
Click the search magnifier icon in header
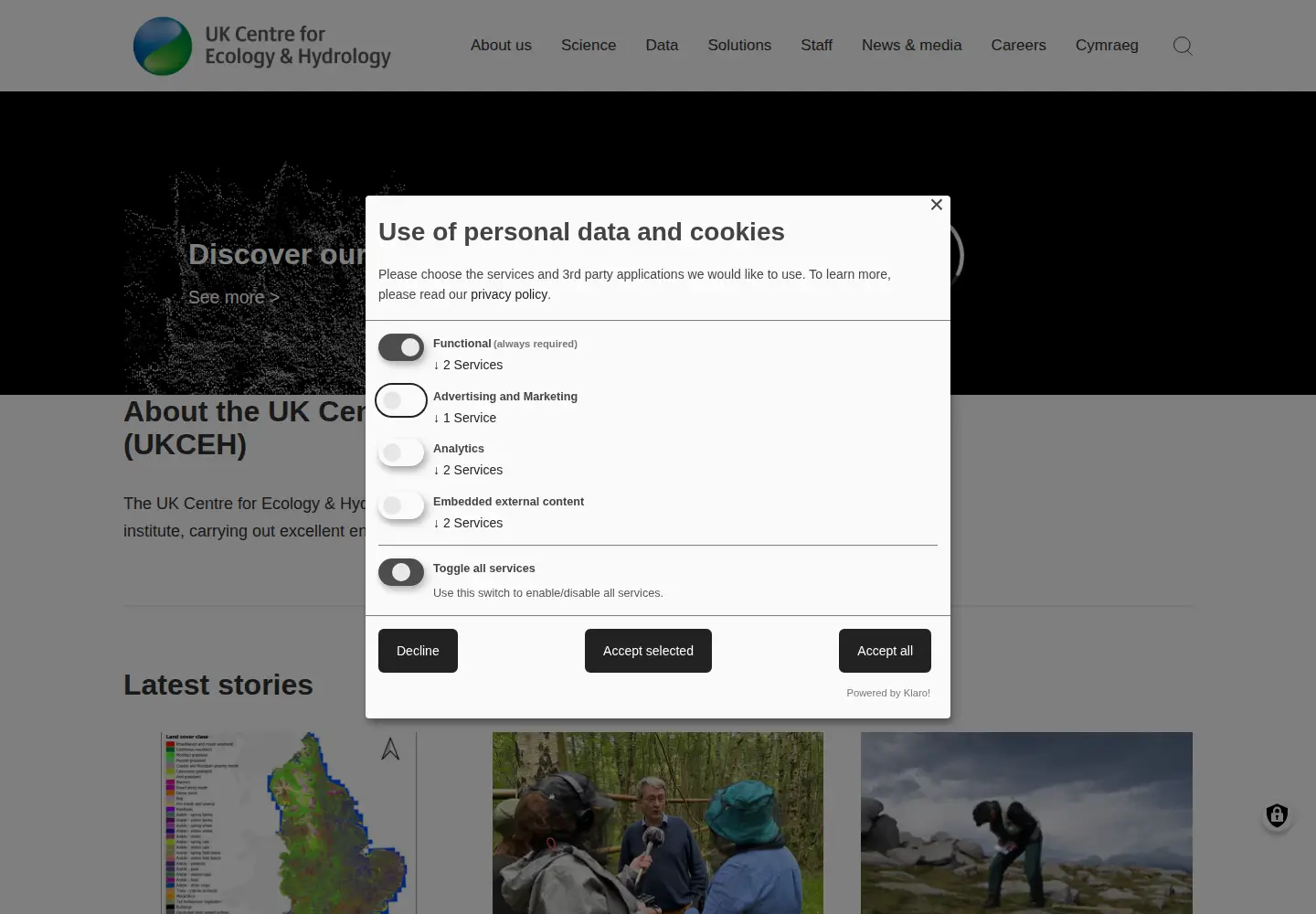tap(1183, 46)
